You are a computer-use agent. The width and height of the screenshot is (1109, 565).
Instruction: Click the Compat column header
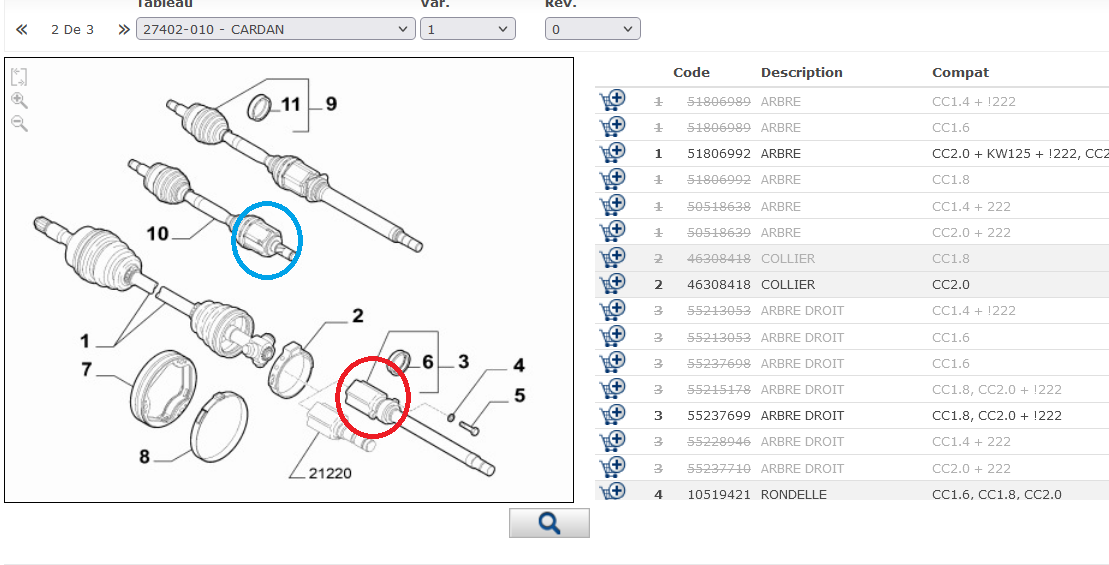(x=960, y=72)
